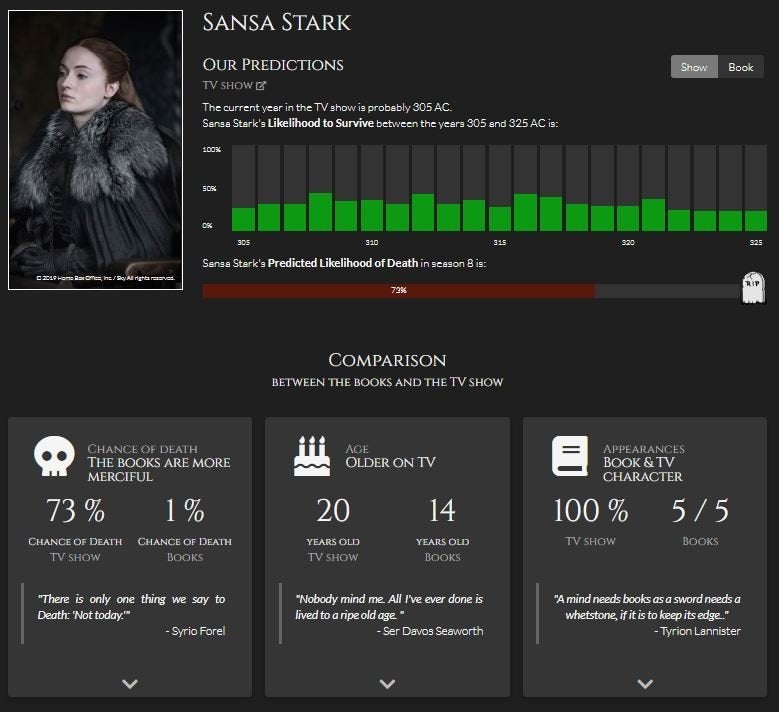This screenshot has height=712, width=779.
Task: Click the Comparison heading
Action: [x=388, y=360]
